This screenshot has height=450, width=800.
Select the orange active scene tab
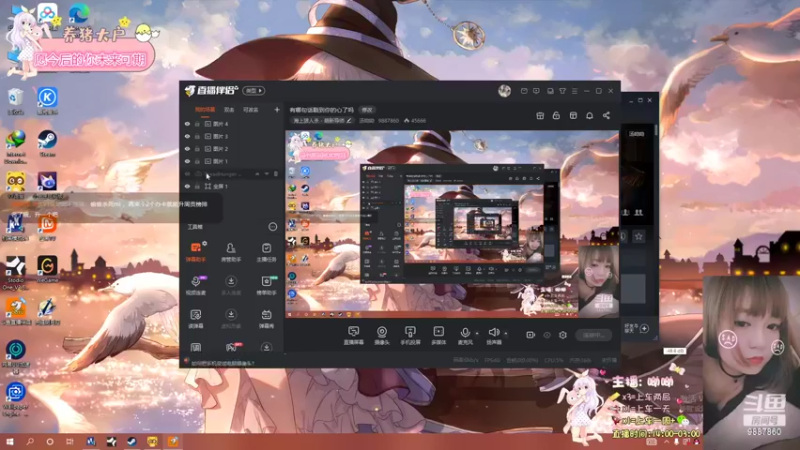click(x=205, y=110)
